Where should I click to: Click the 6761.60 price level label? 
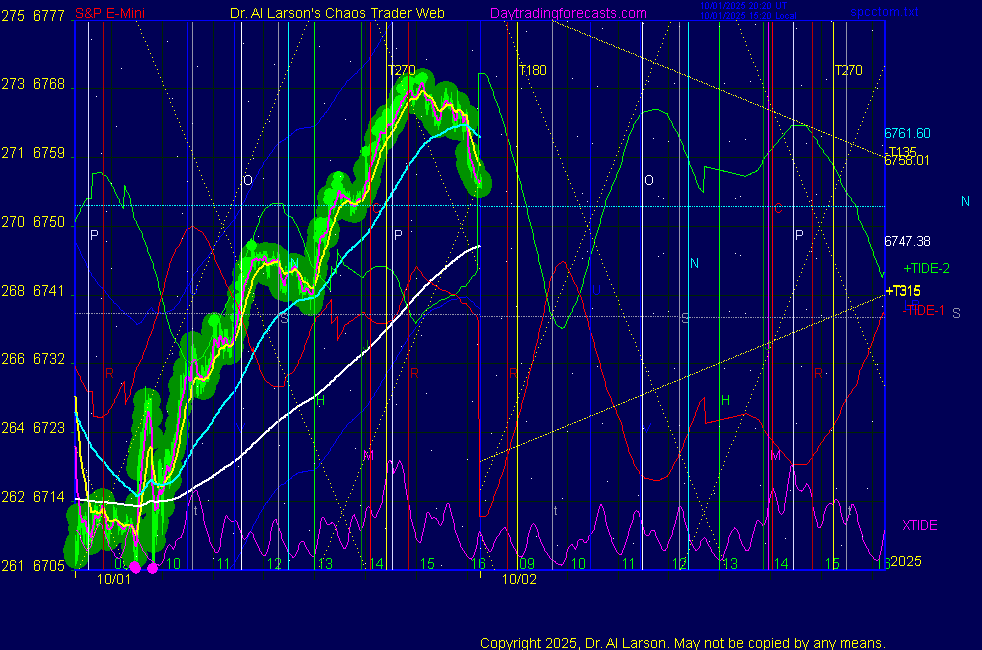pyautogui.click(x=907, y=133)
